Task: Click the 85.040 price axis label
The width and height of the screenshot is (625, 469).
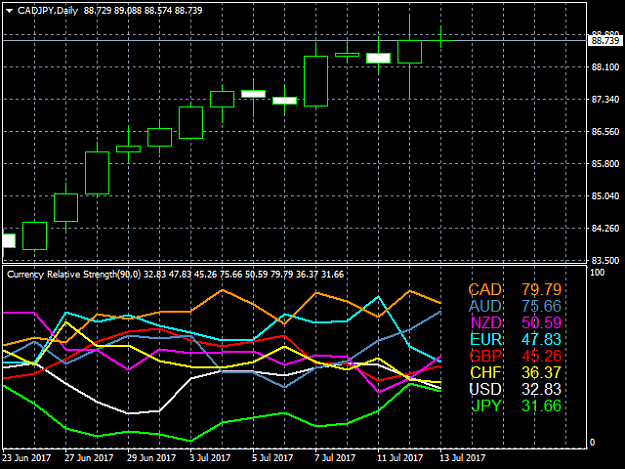Action: [x=605, y=196]
